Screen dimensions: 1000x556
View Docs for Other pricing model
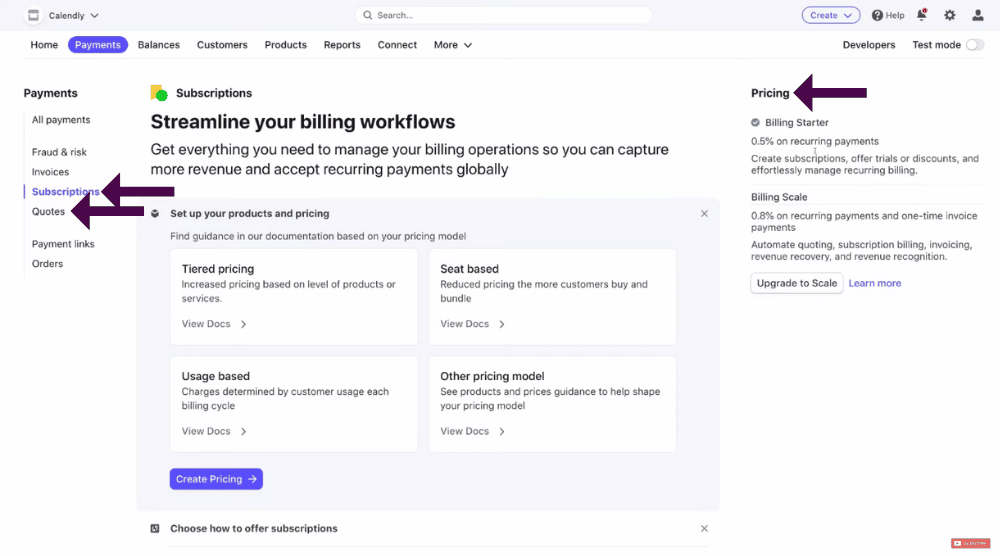(x=464, y=431)
